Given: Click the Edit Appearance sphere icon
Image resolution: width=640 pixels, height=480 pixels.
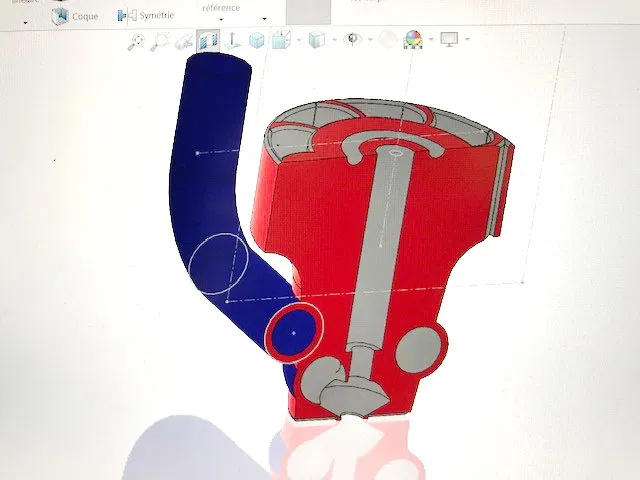Looking at the screenshot, I should [x=388, y=40].
